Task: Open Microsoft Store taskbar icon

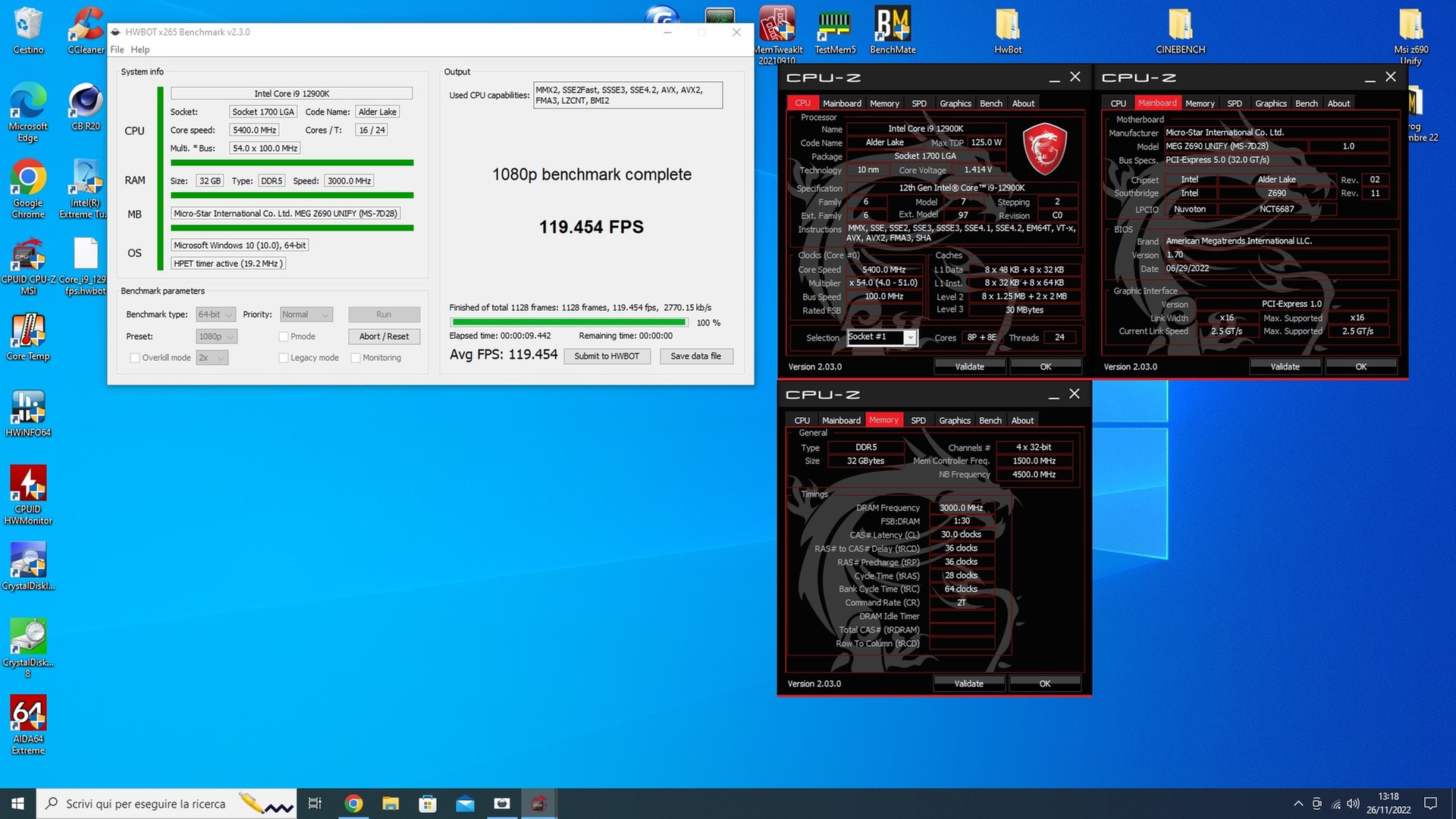Action: [428, 803]
